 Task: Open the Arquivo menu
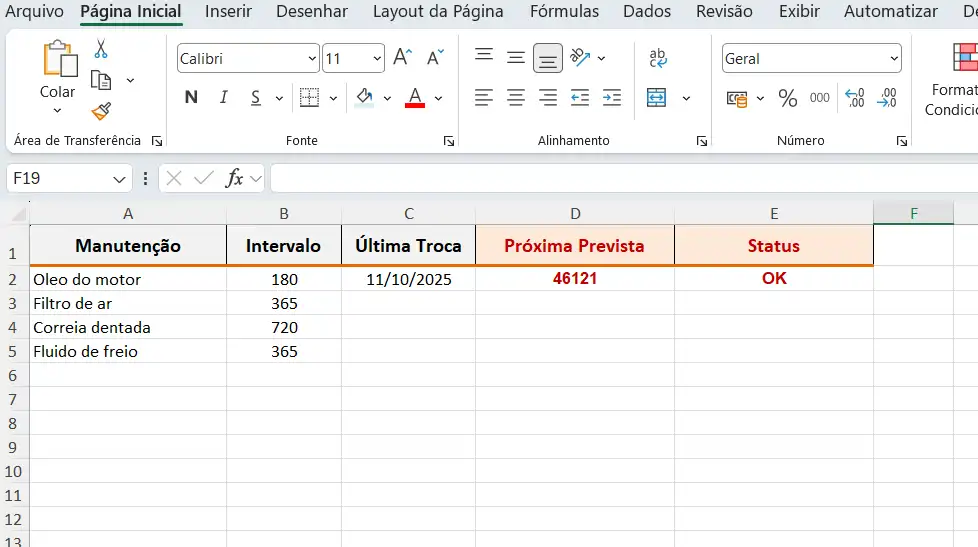tap(35, 12)
